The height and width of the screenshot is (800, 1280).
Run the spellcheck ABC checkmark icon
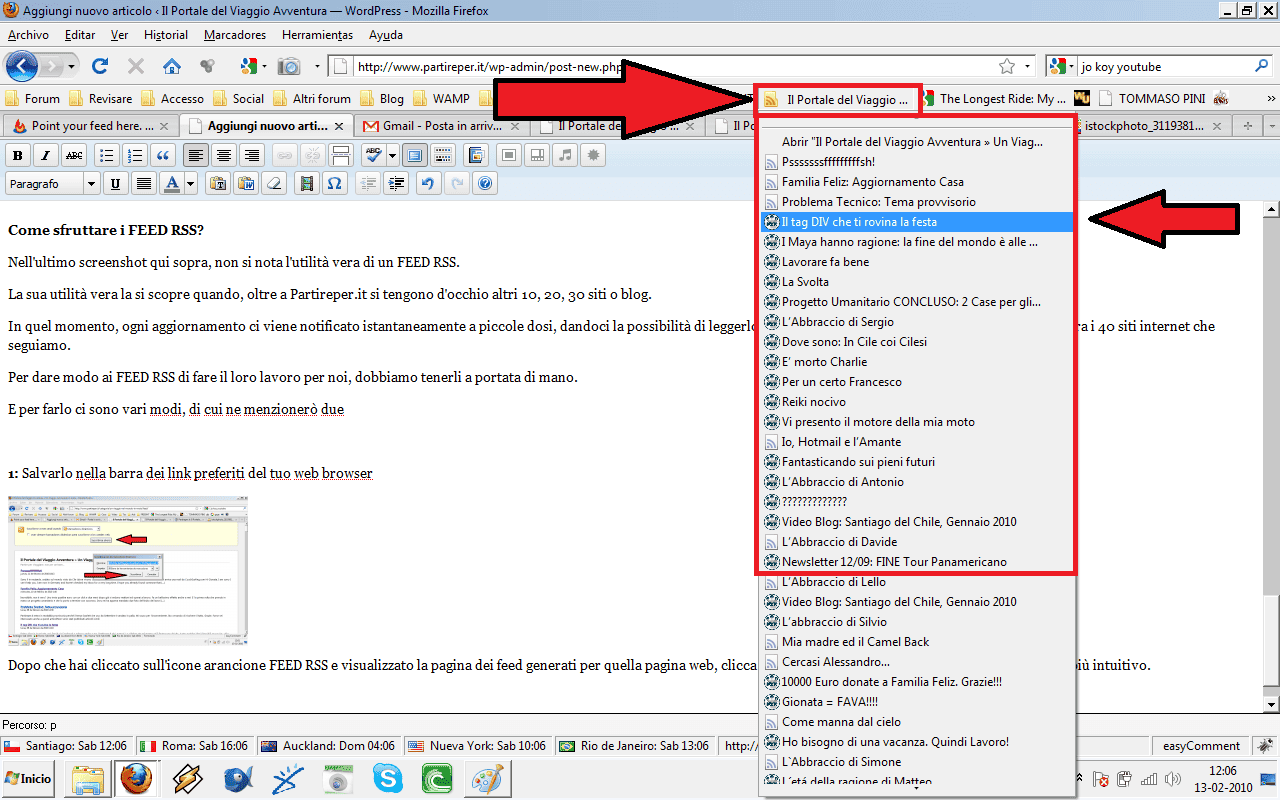[374, 155]
